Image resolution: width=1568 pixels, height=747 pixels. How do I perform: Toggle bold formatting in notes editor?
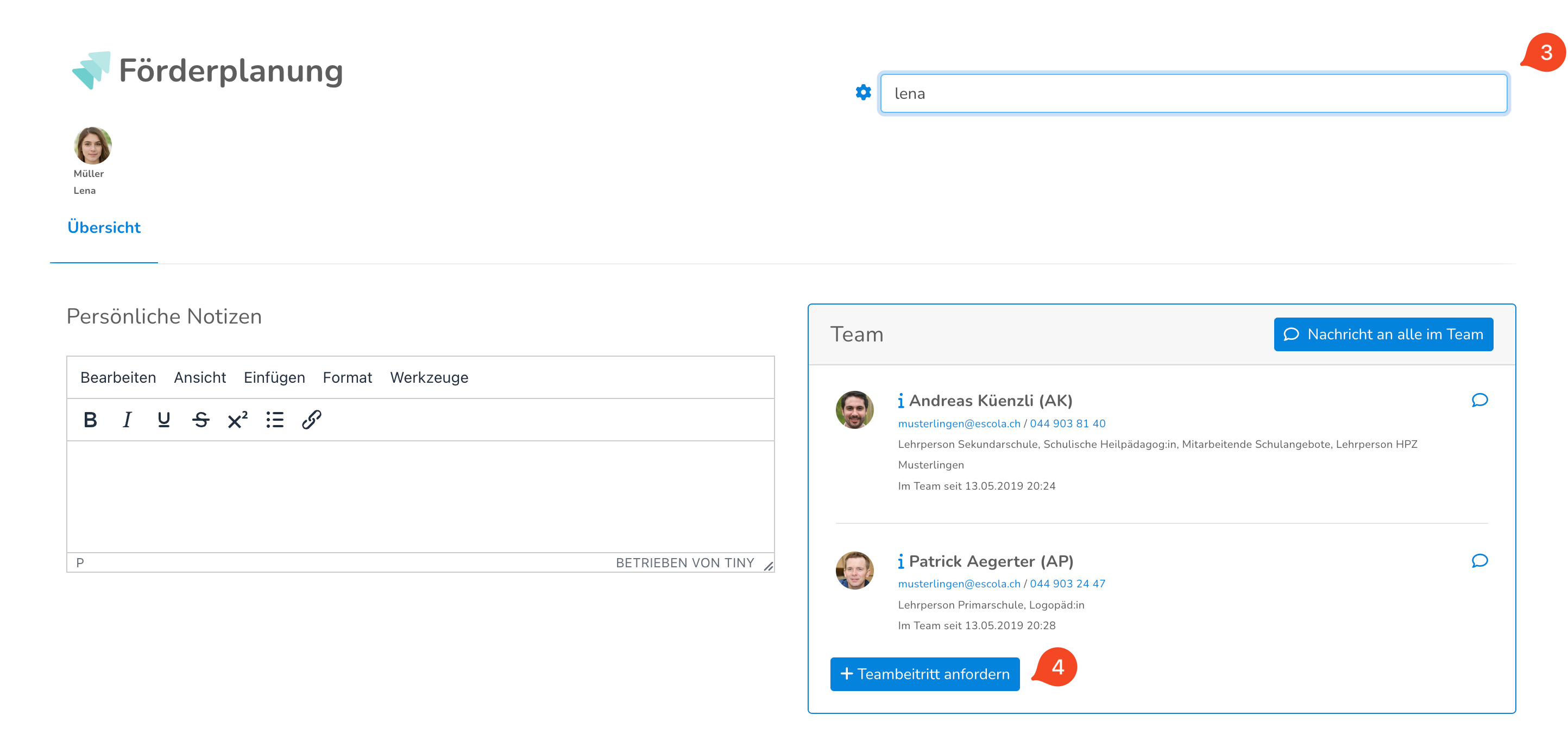[x=90, y=420]
